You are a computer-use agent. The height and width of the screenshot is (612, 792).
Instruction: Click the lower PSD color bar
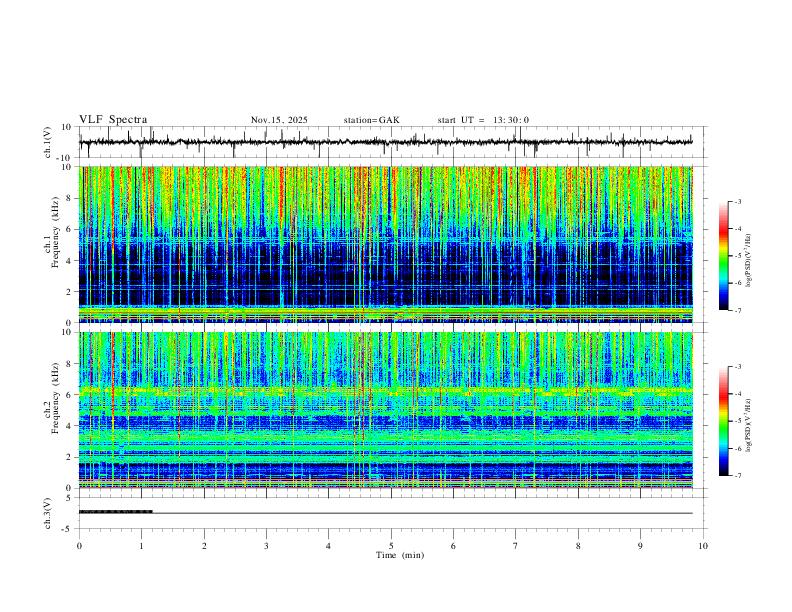(724, 421)
